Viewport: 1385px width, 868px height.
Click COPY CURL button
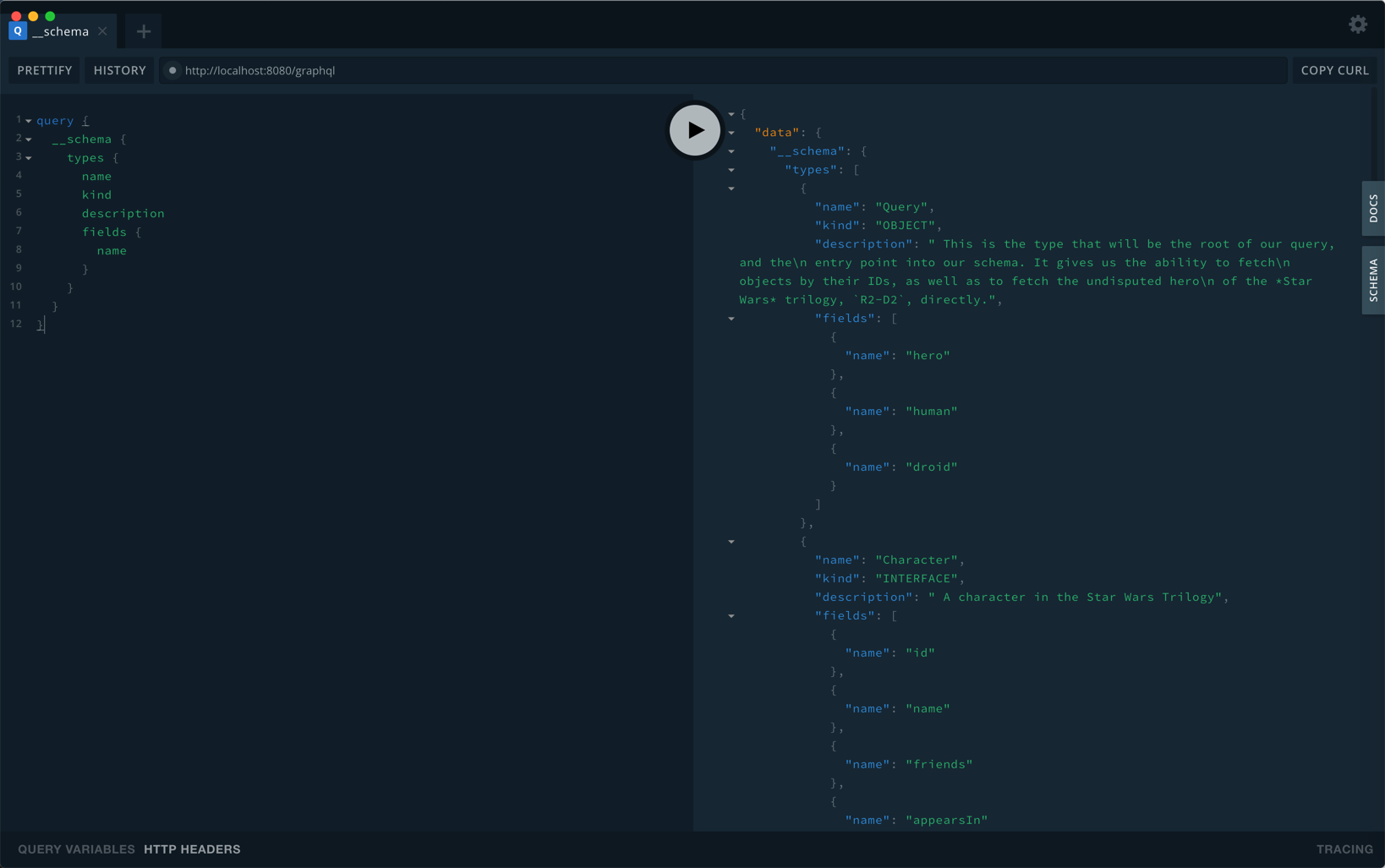(x=1334, y=70)
